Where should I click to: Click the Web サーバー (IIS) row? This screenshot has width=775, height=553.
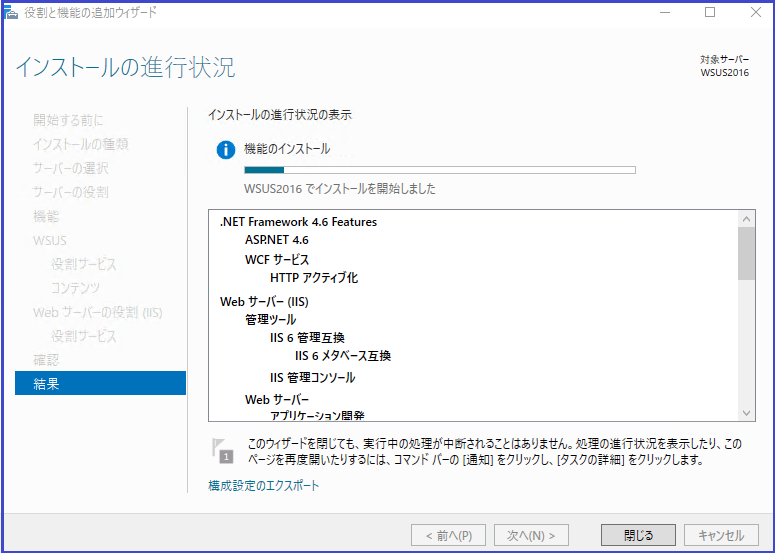(x=264, y=301)
